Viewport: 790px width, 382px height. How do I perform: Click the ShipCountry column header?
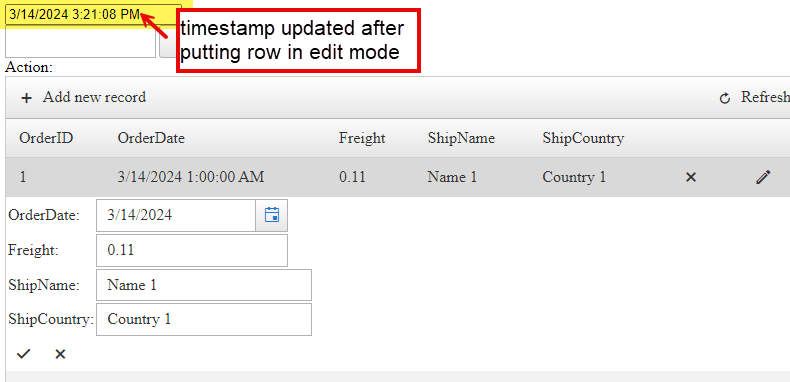583,138
